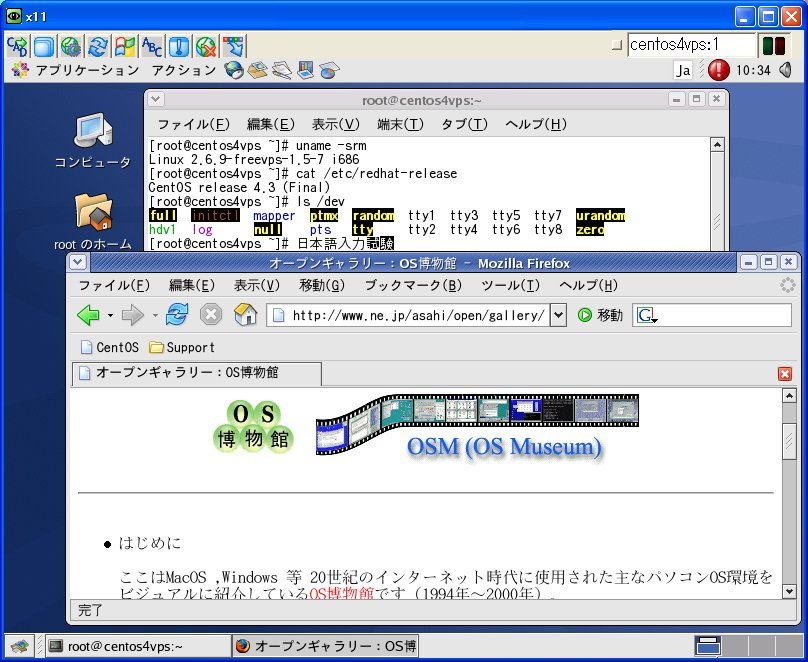Open the Firefox window menu button in title bar

pos(78,262)
